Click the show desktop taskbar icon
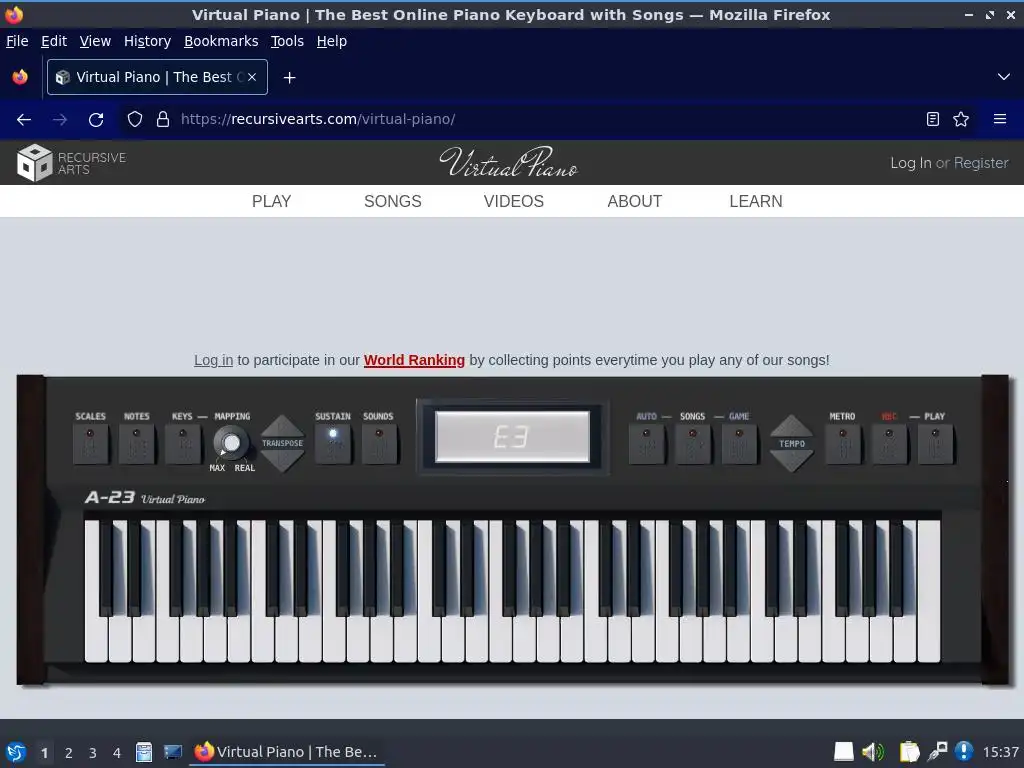Viewport: 1024px width, 768px height. pos(173,752)
